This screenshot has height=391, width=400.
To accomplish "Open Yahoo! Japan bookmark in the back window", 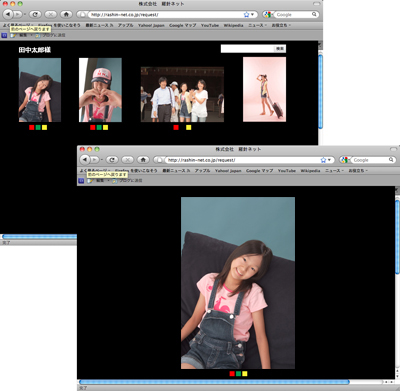I will (x=151, y=25).
